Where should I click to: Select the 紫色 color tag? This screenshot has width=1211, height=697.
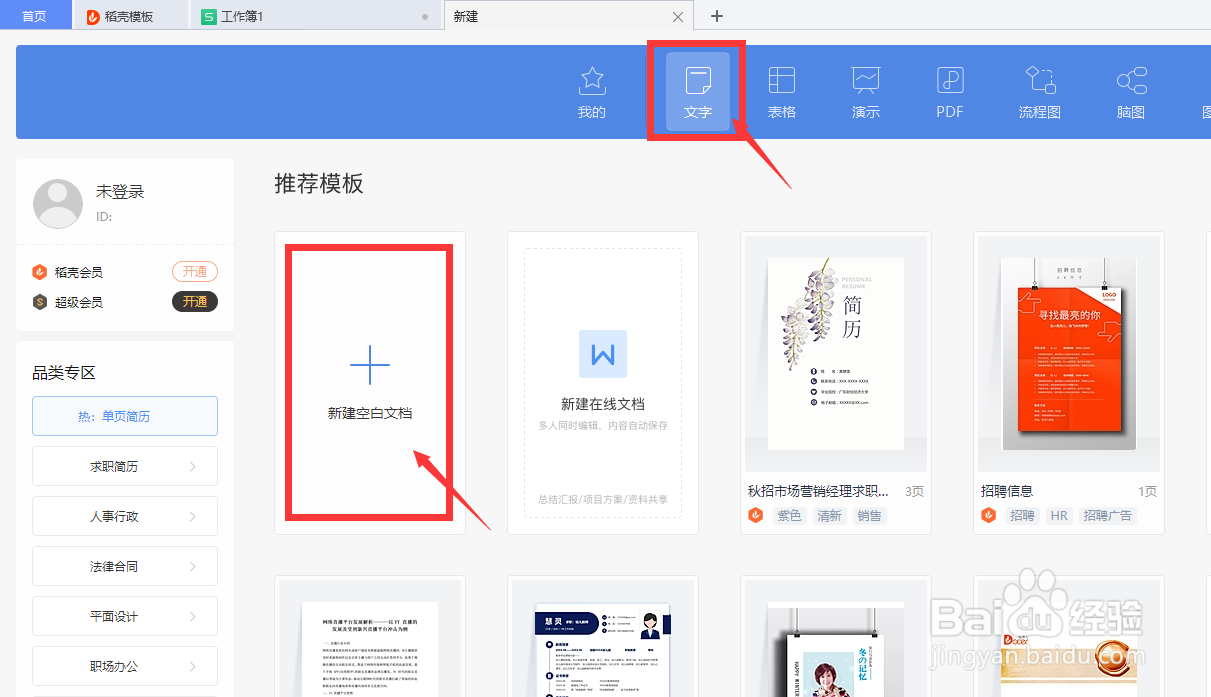pos(789,515)
